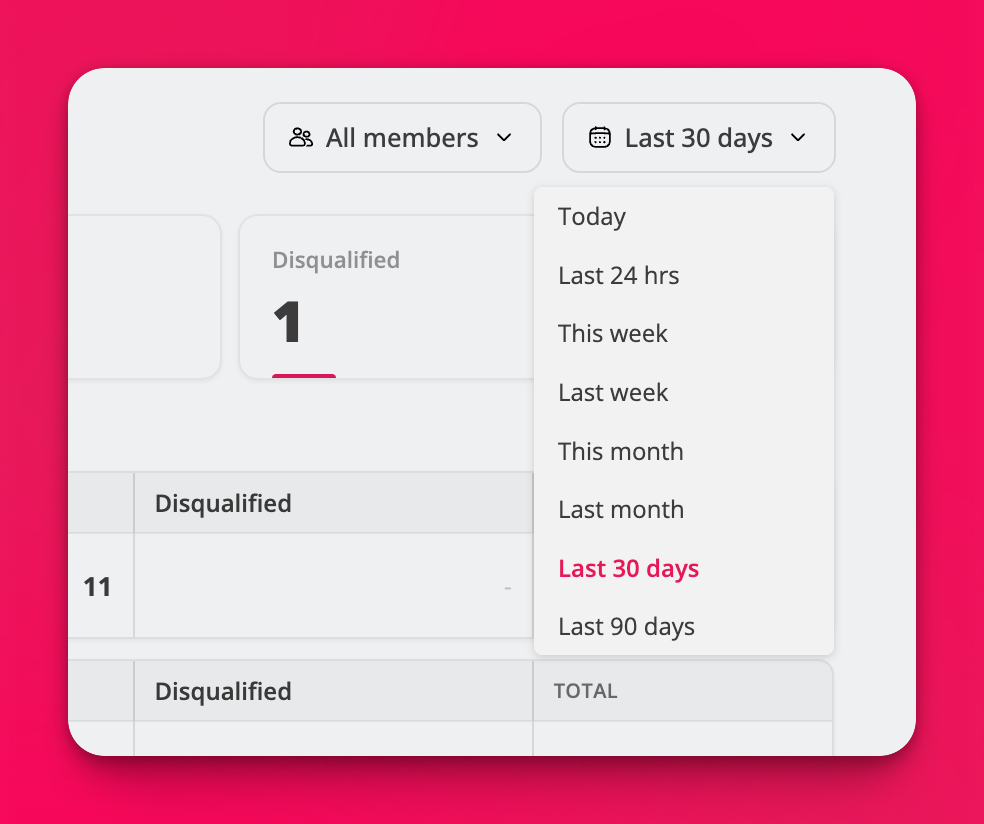Click the highlighted Last 30 days option

click(x=629, y=569)
